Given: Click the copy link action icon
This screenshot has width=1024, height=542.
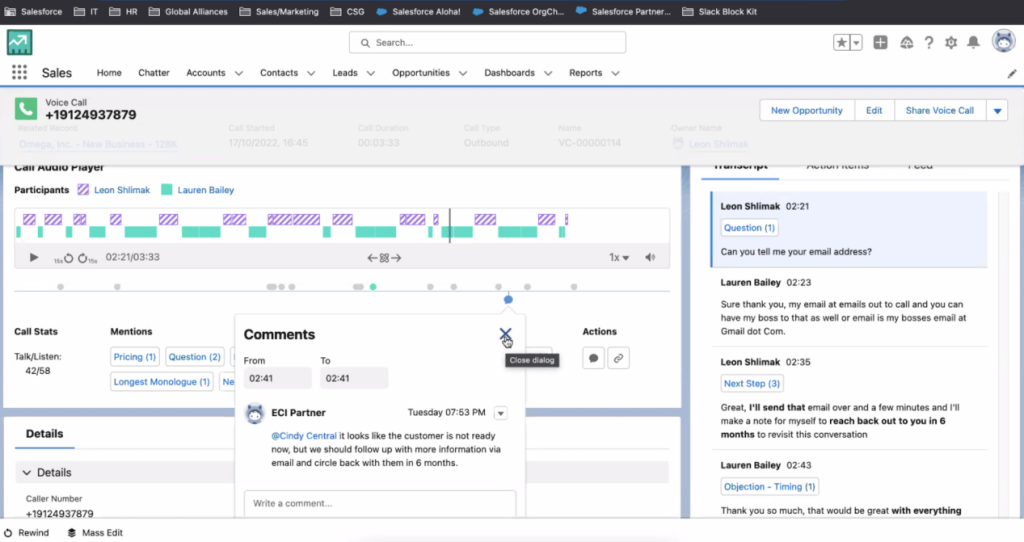Looking at the screenshot, I should tap(619, 357).
